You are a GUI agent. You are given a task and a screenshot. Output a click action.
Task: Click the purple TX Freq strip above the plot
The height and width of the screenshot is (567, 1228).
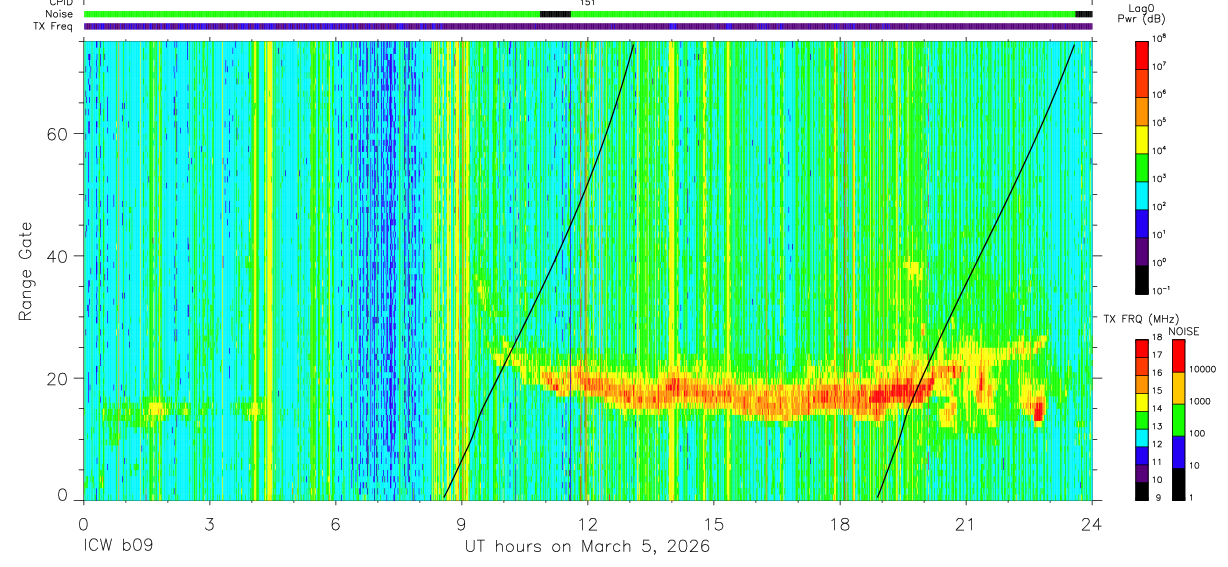[x=587, y=26]
